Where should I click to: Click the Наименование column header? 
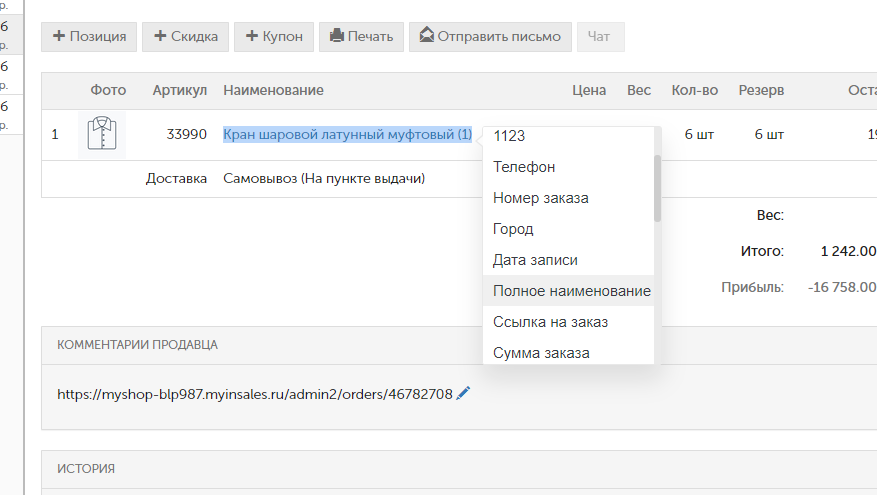point(273,90)
